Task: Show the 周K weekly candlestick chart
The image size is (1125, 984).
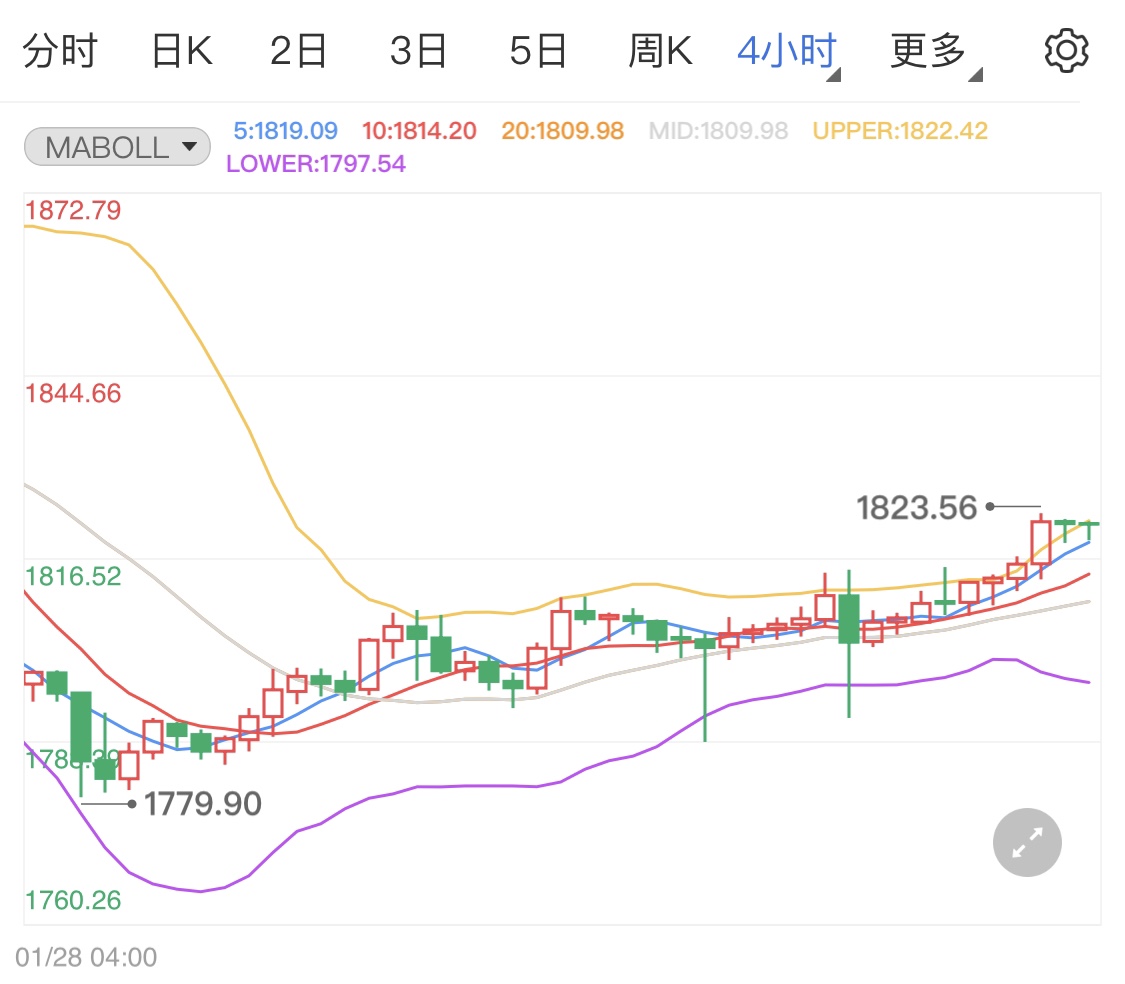Action: (x=660, y=51)
